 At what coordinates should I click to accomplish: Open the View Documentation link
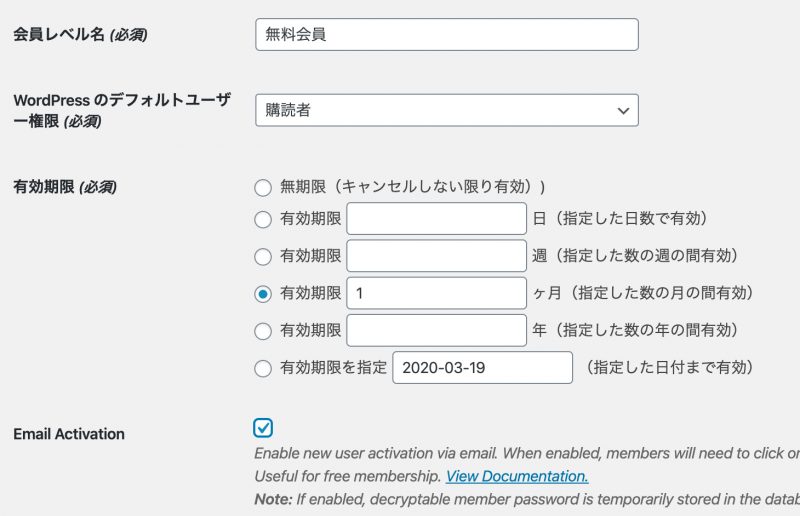tap(516, 476)
